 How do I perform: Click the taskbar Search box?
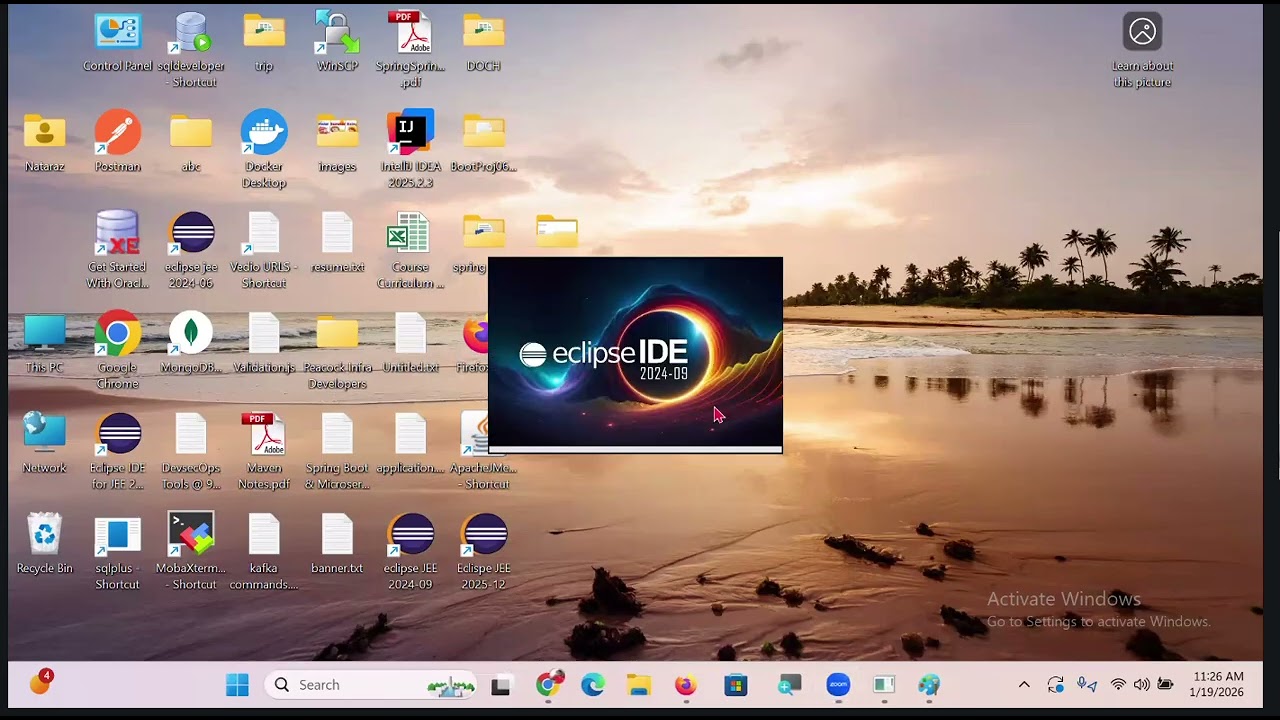tap(370, 685)
